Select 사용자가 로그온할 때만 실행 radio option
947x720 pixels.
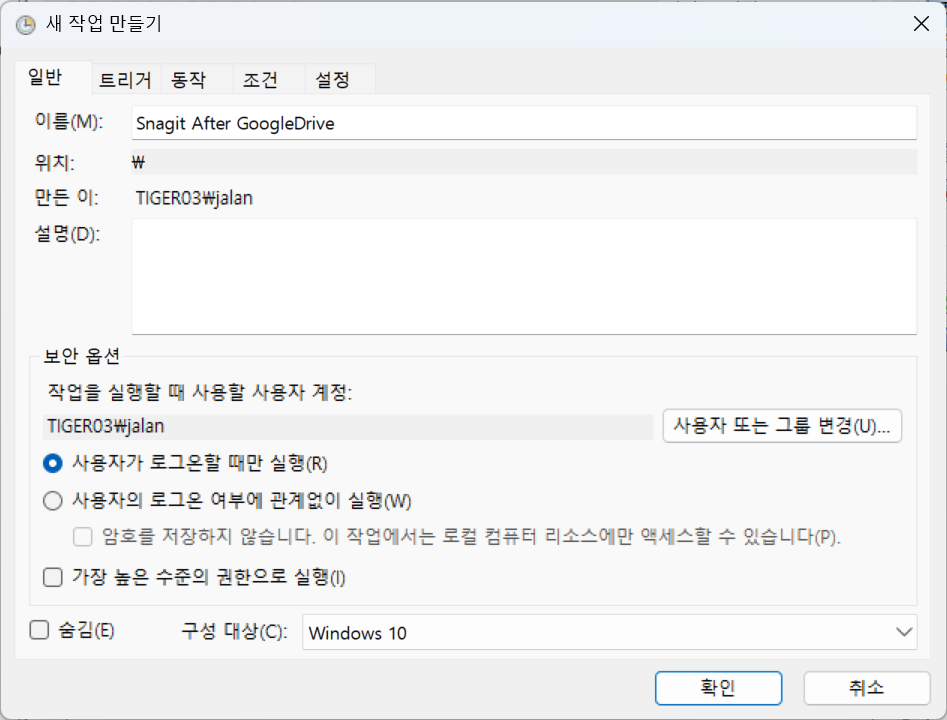point(54,464)
